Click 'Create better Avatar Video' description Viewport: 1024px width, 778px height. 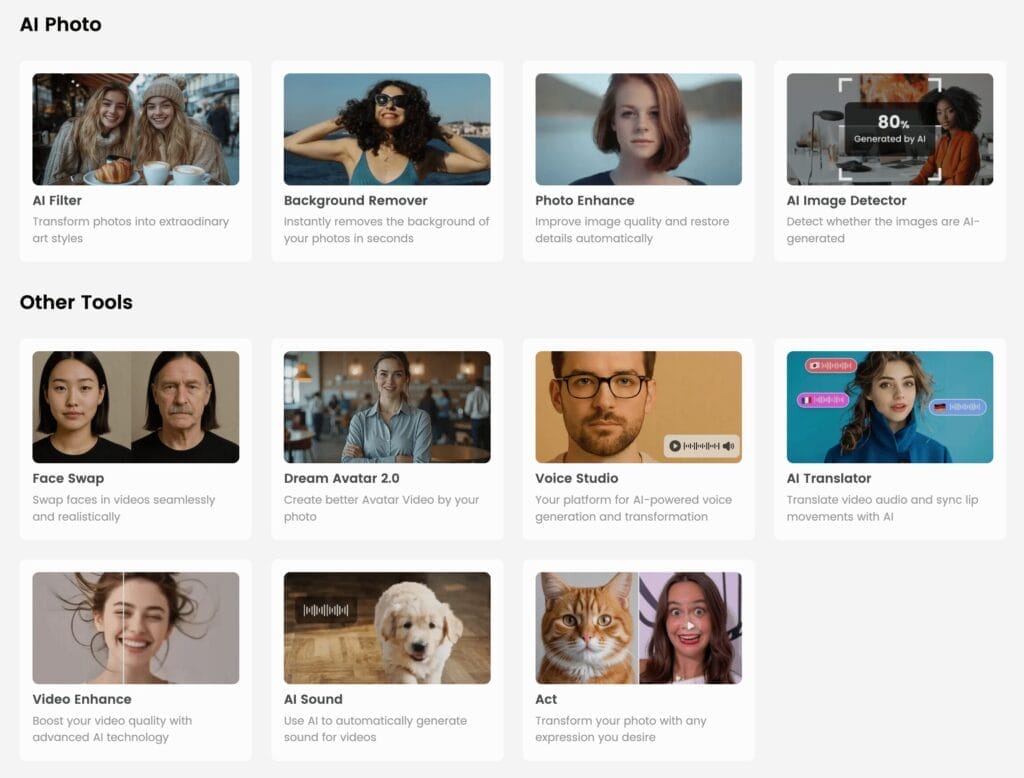381,508
